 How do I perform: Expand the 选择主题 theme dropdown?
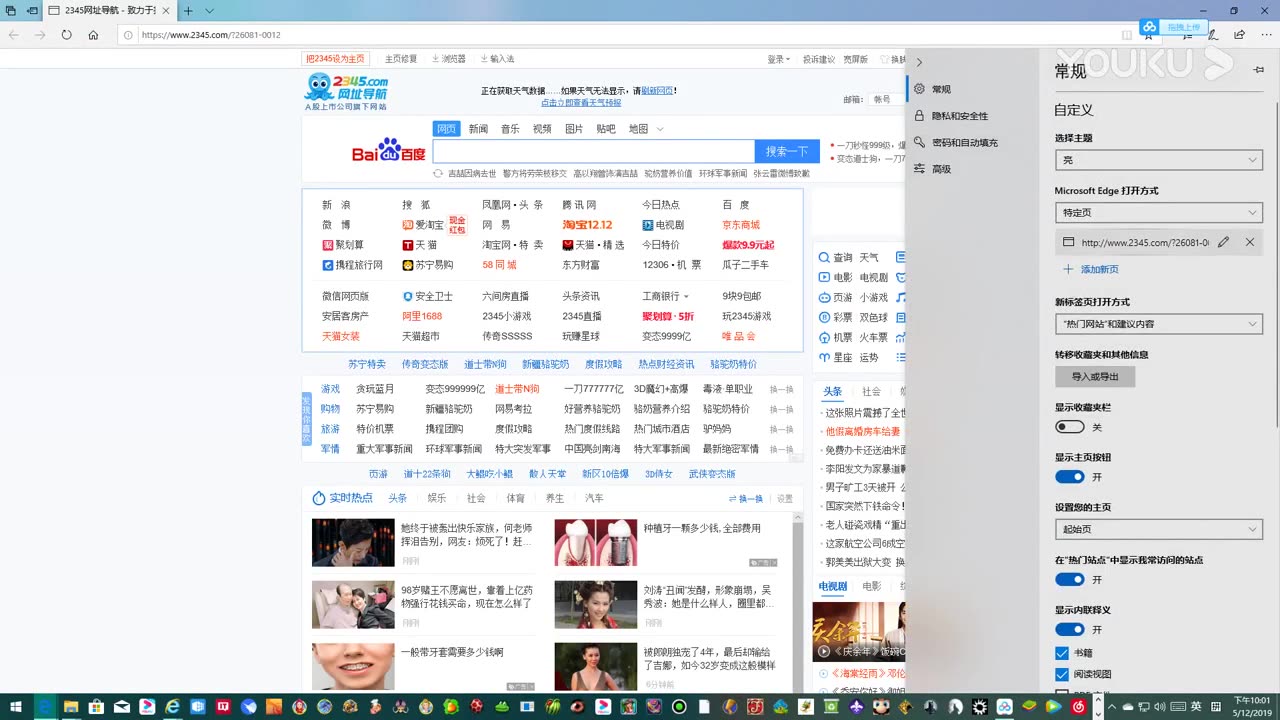[1159, 160]
